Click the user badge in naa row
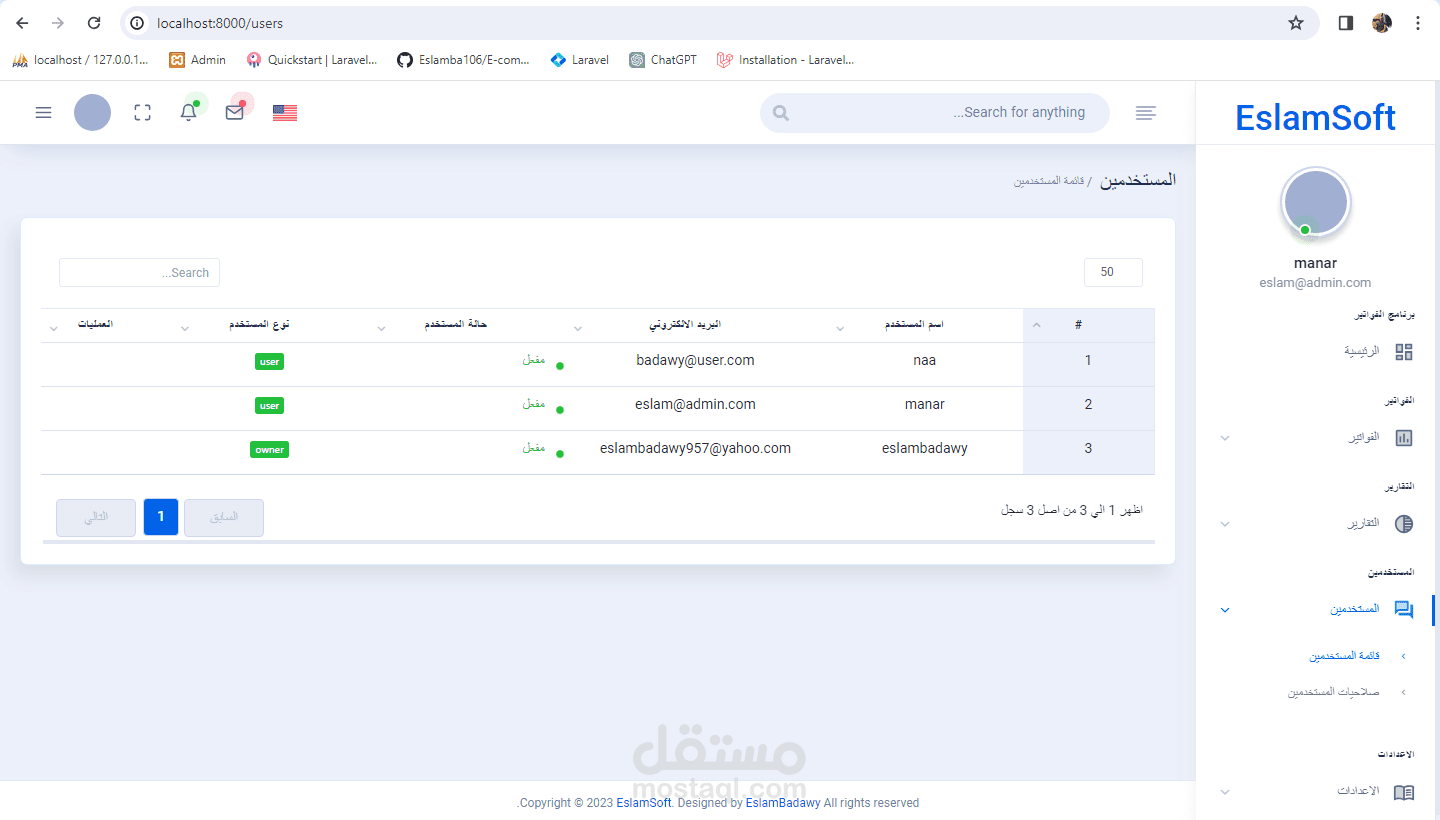Image resolution: width=1440 pixels, height=820 pixels. tap(269, 362)
